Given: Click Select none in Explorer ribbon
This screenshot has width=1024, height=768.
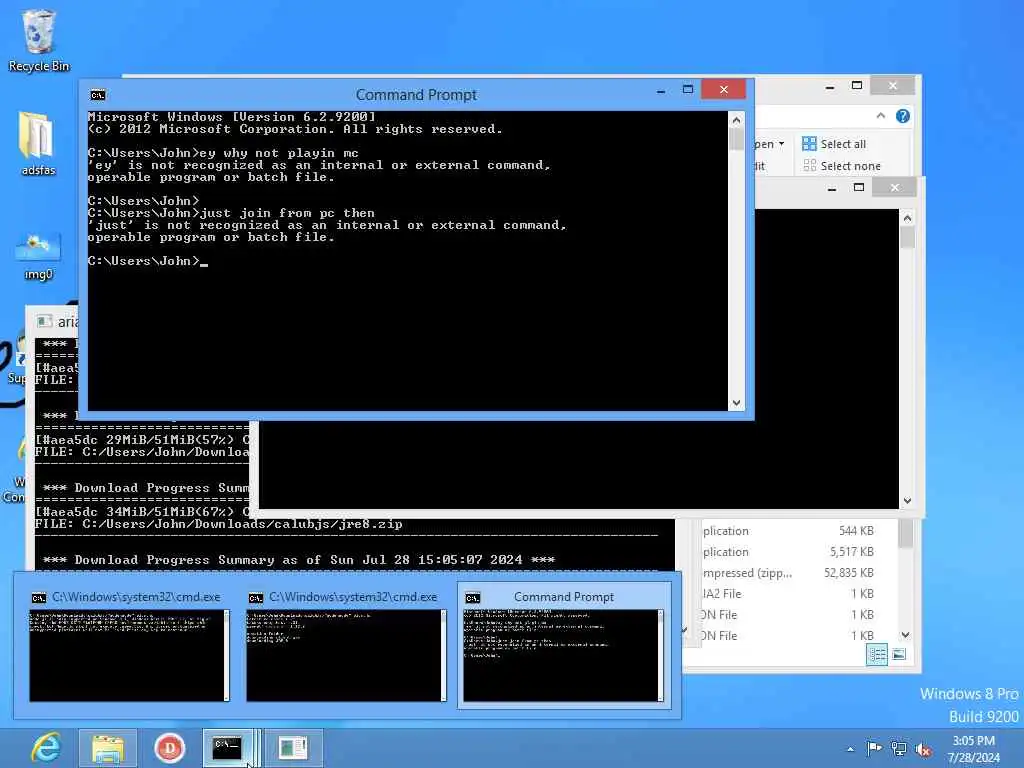Looking at the screenshot, I should (x=842, y=166).
